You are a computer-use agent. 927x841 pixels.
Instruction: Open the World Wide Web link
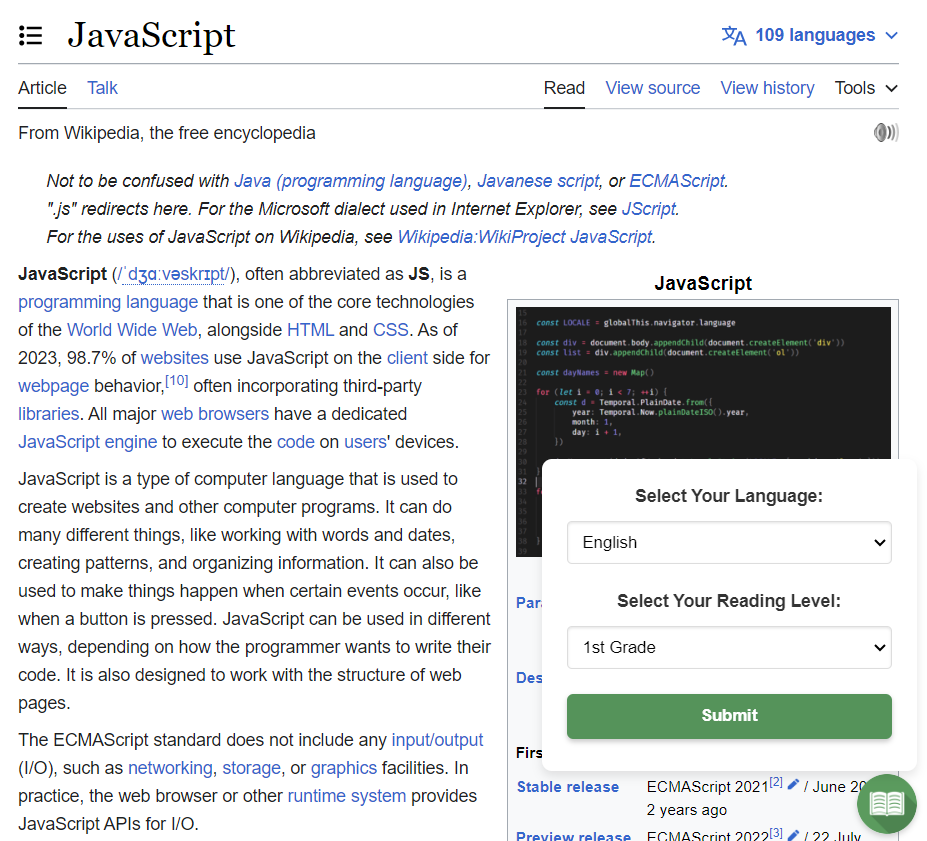click(x=132, y=330)
